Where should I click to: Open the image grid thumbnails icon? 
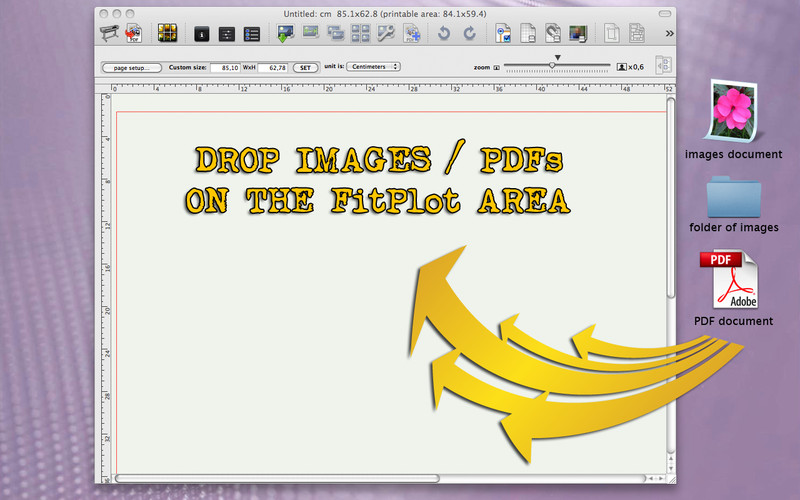coord(167,33)
